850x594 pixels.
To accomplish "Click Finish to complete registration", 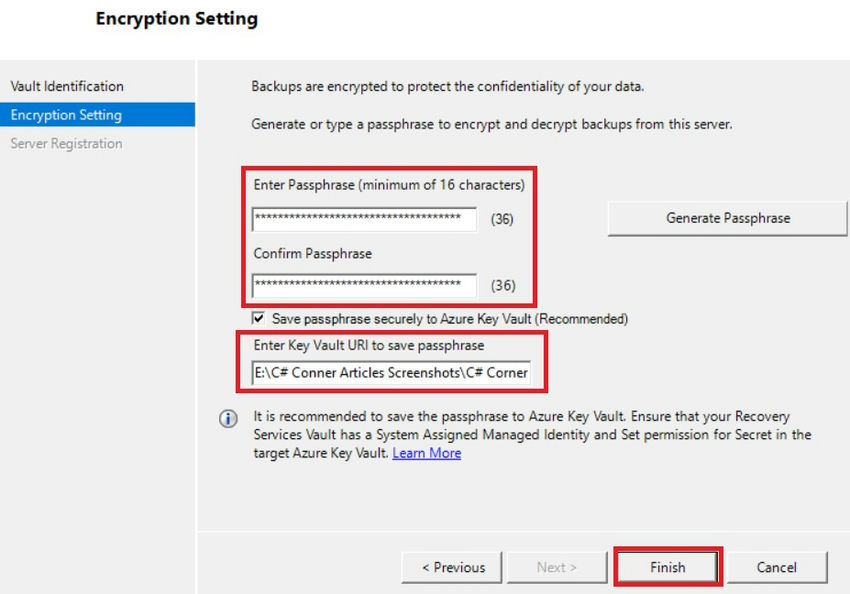I will coord(667,567).
